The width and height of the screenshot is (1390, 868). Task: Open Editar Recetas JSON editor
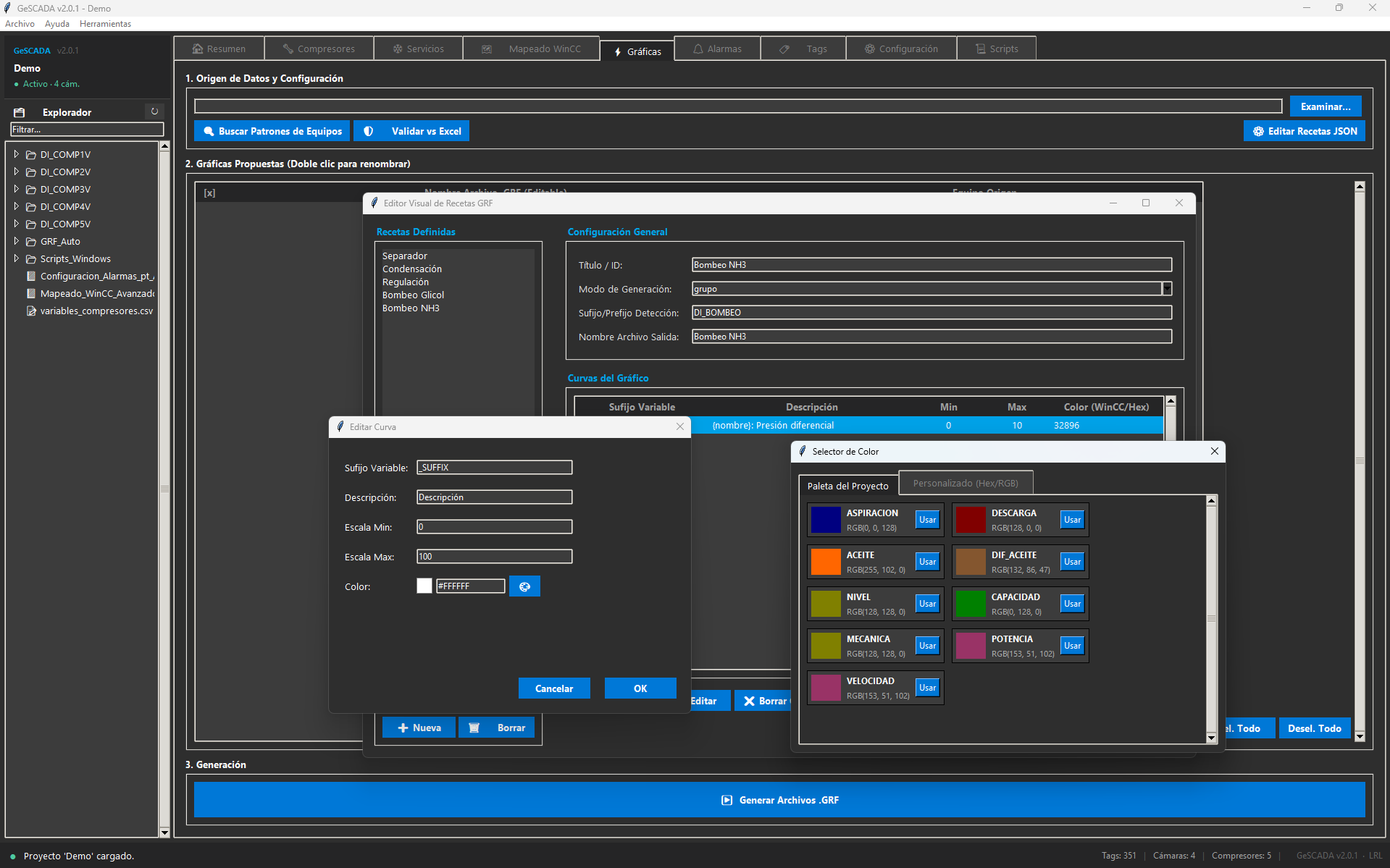click(x=1304, y=131)
